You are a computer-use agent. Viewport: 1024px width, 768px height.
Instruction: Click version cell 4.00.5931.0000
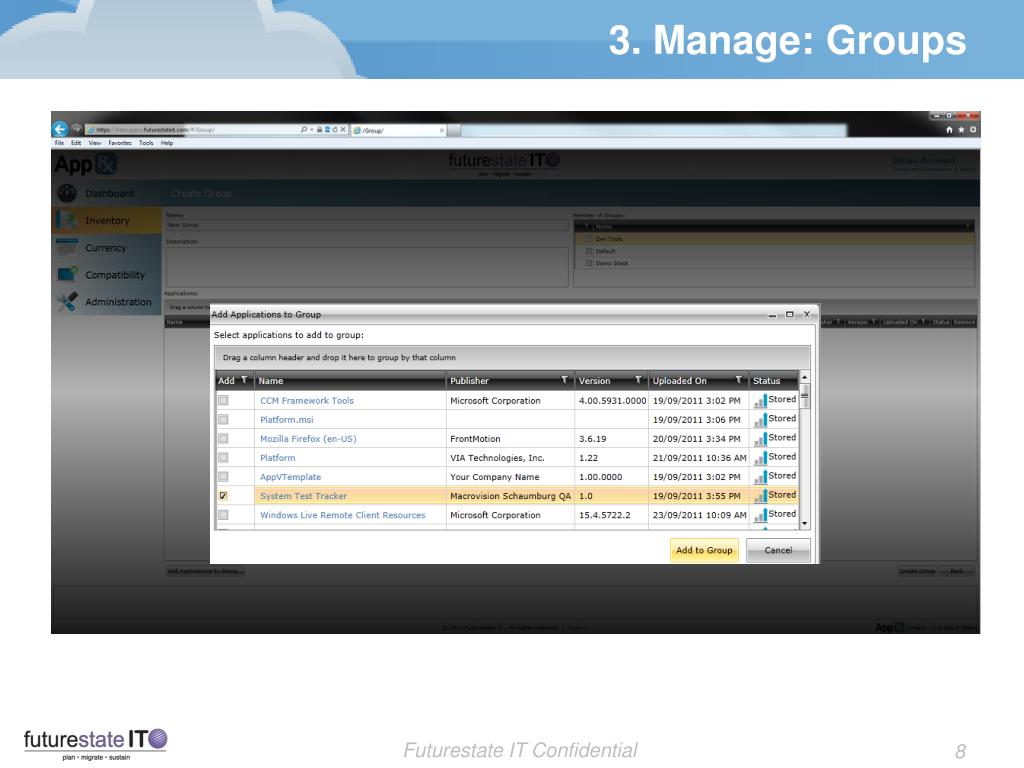[612, 400]
